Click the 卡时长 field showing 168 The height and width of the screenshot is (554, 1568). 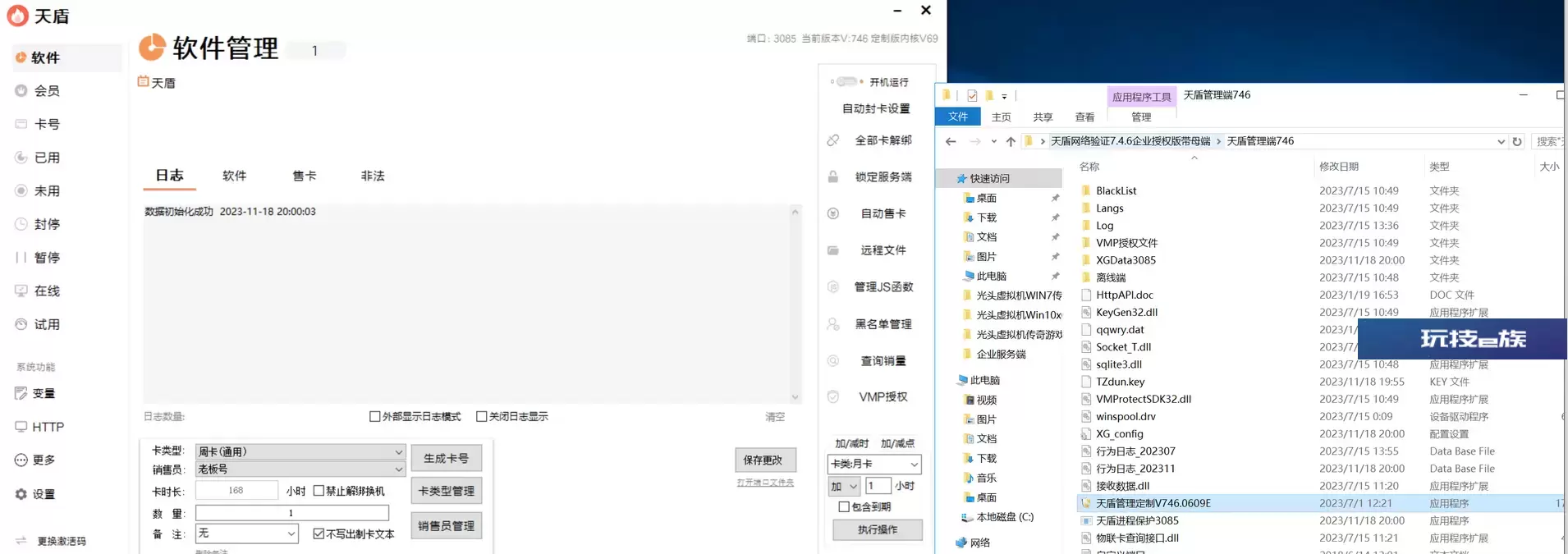pyautogui.click(x=236, y=491)
